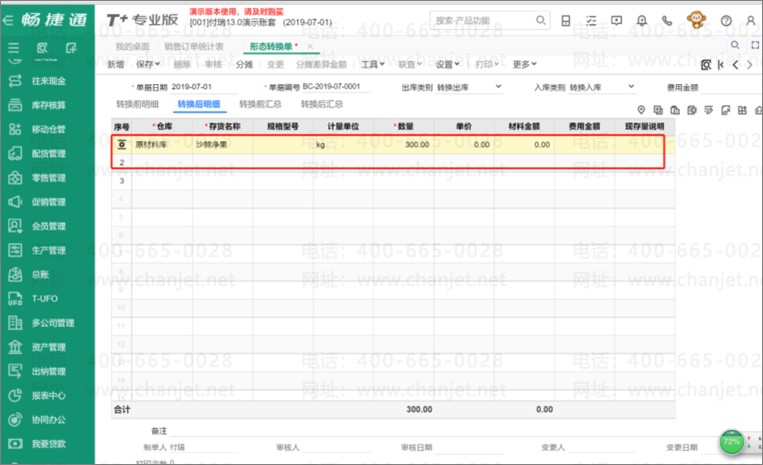This screenshot has height=465, width=763.
Task: Open the monkey mascot avatar
Action: [698, 20]
